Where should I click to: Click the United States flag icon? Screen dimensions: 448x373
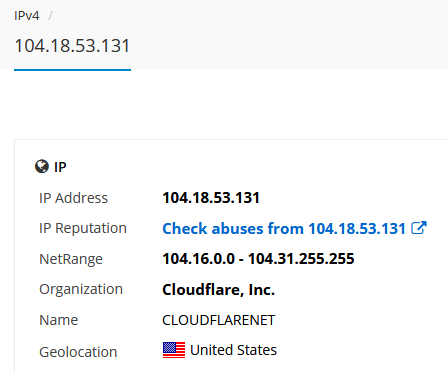174,350
